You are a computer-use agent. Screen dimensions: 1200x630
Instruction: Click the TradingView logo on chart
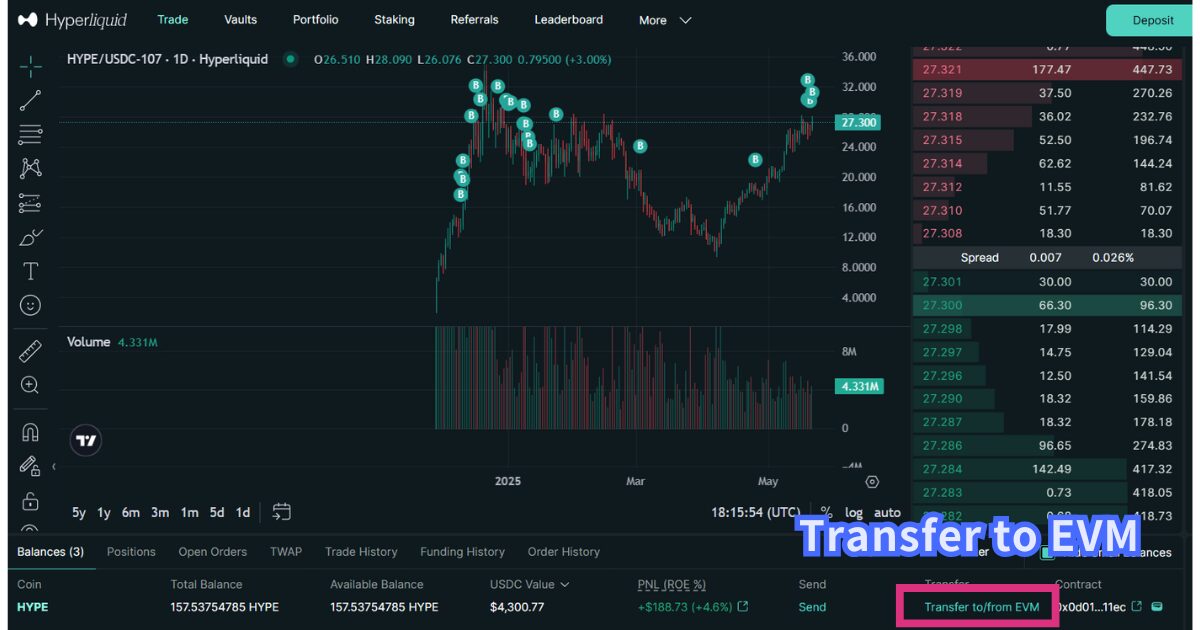pos(86,441)
